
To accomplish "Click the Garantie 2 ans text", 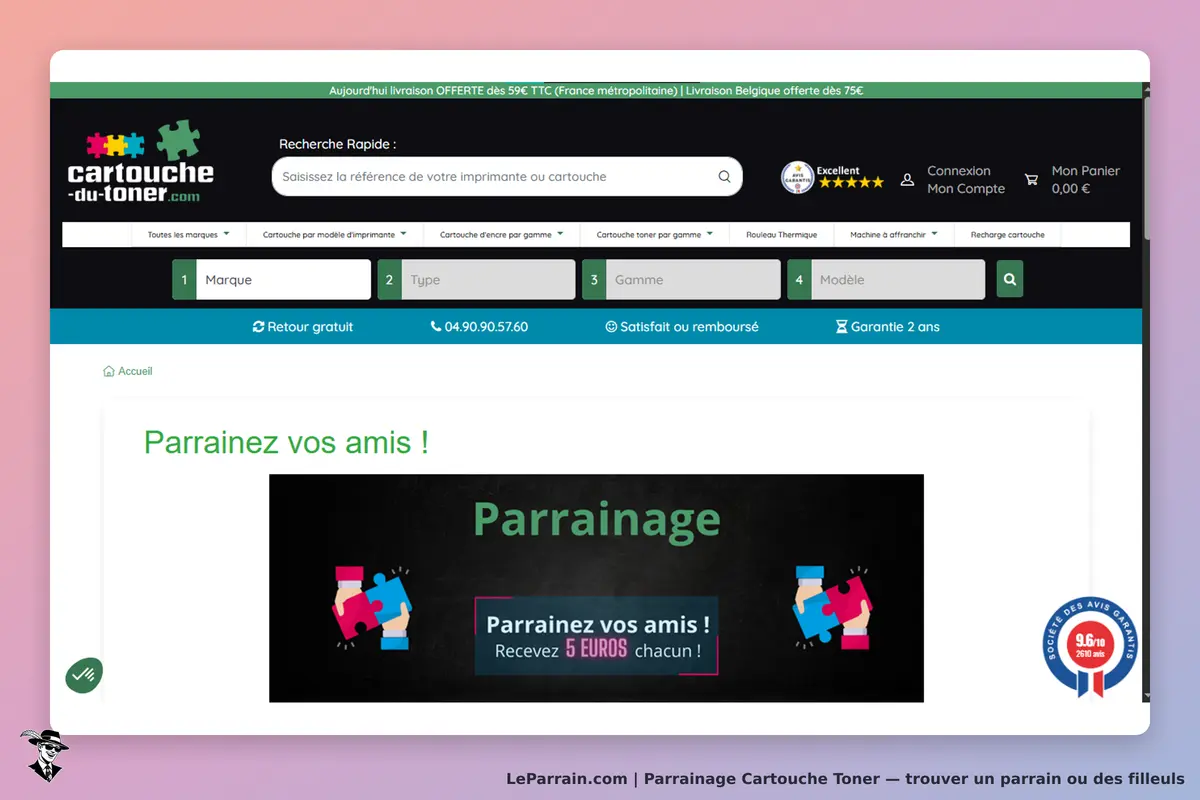I will (x=895, y=327).
